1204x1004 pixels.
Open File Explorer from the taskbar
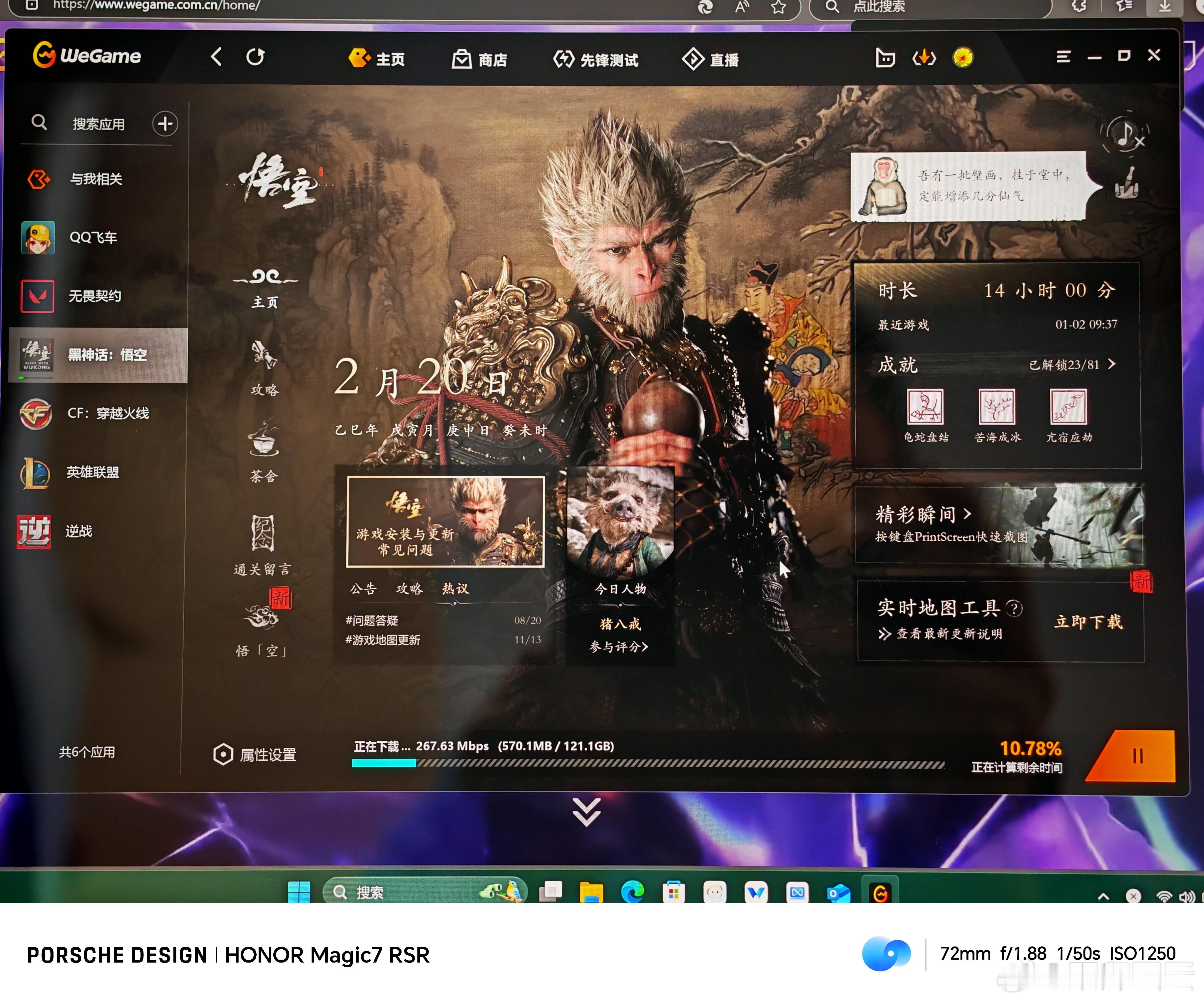pyautogui.click(x=591, y=892)
